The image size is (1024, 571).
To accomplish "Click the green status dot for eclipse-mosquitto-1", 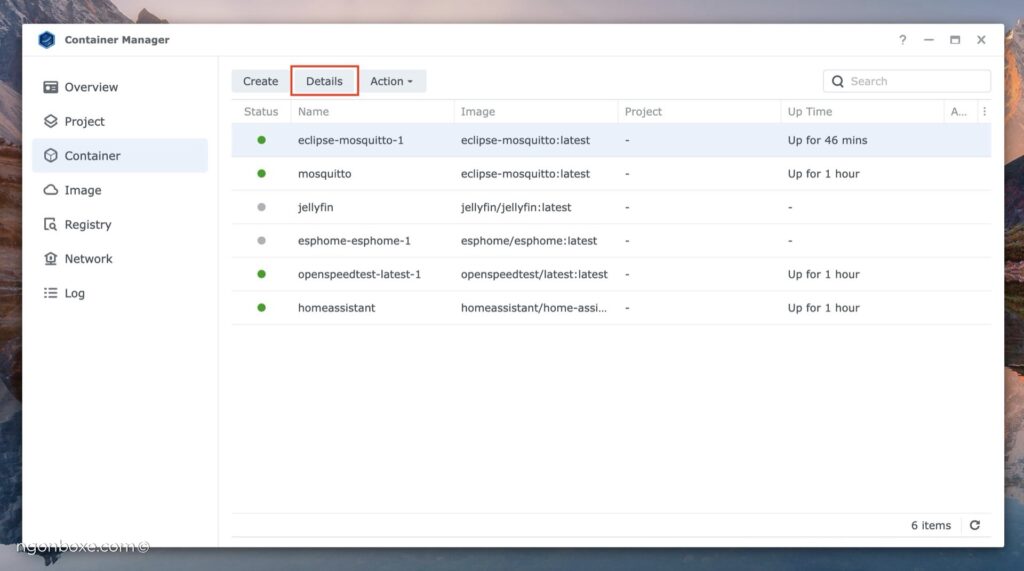I will [261, 140].
